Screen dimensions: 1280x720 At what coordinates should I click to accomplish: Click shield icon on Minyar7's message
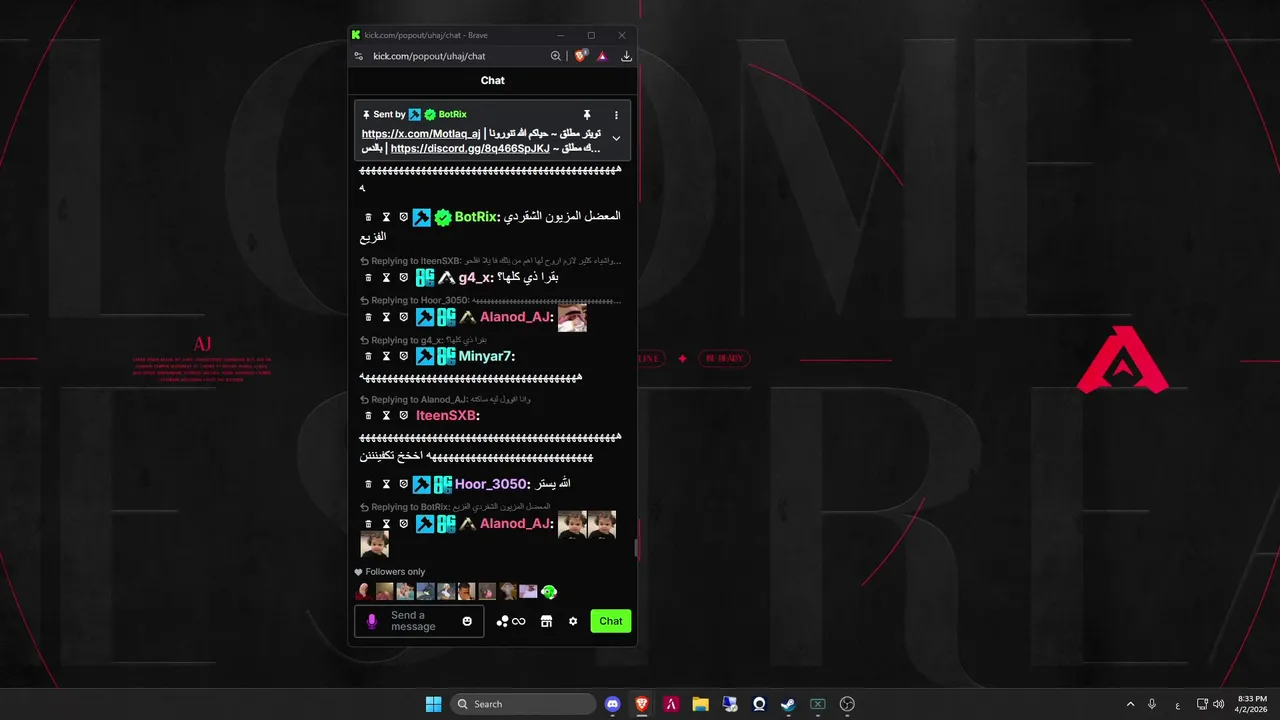[404, 356]
